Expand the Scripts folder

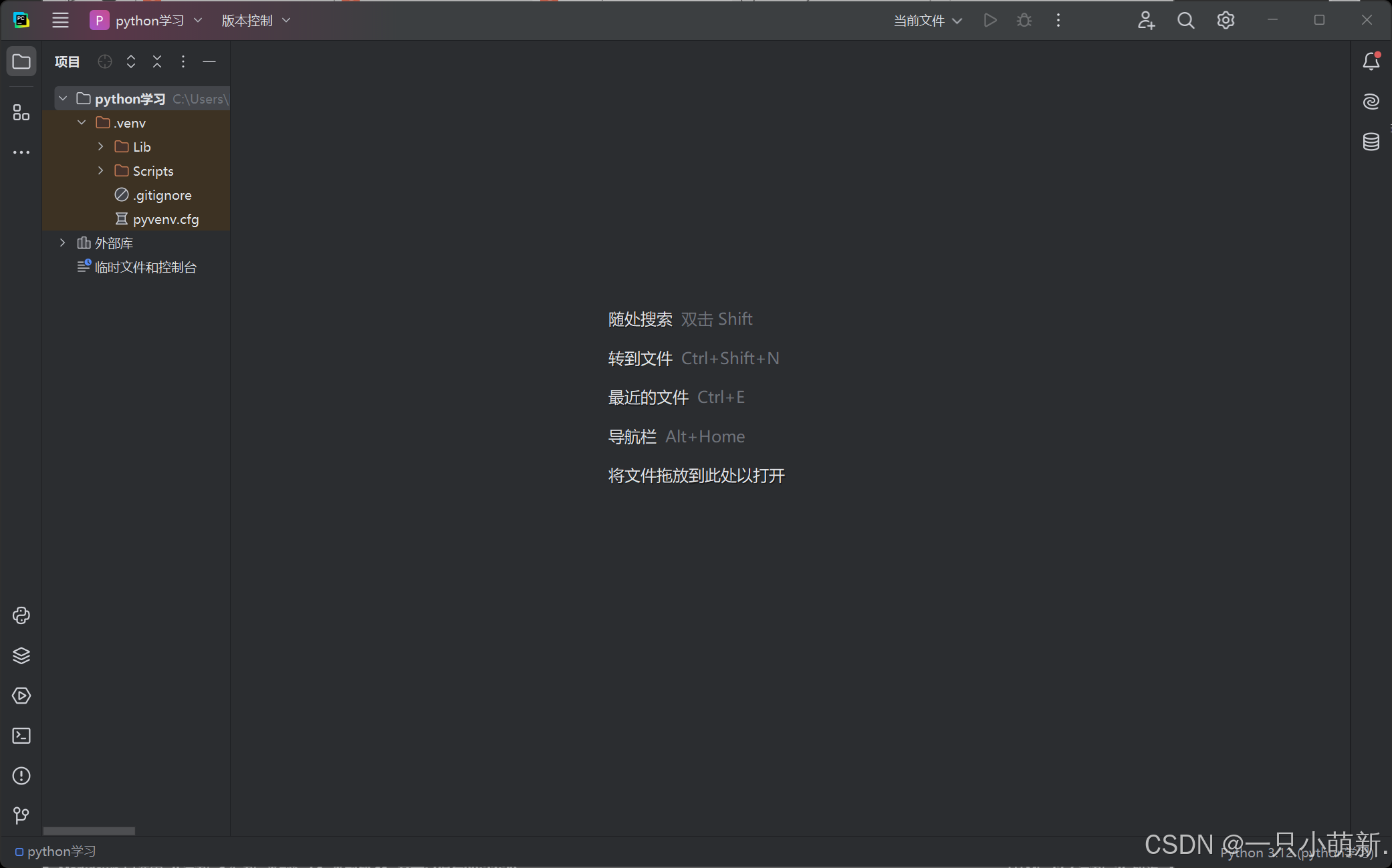tap(100, 170)
